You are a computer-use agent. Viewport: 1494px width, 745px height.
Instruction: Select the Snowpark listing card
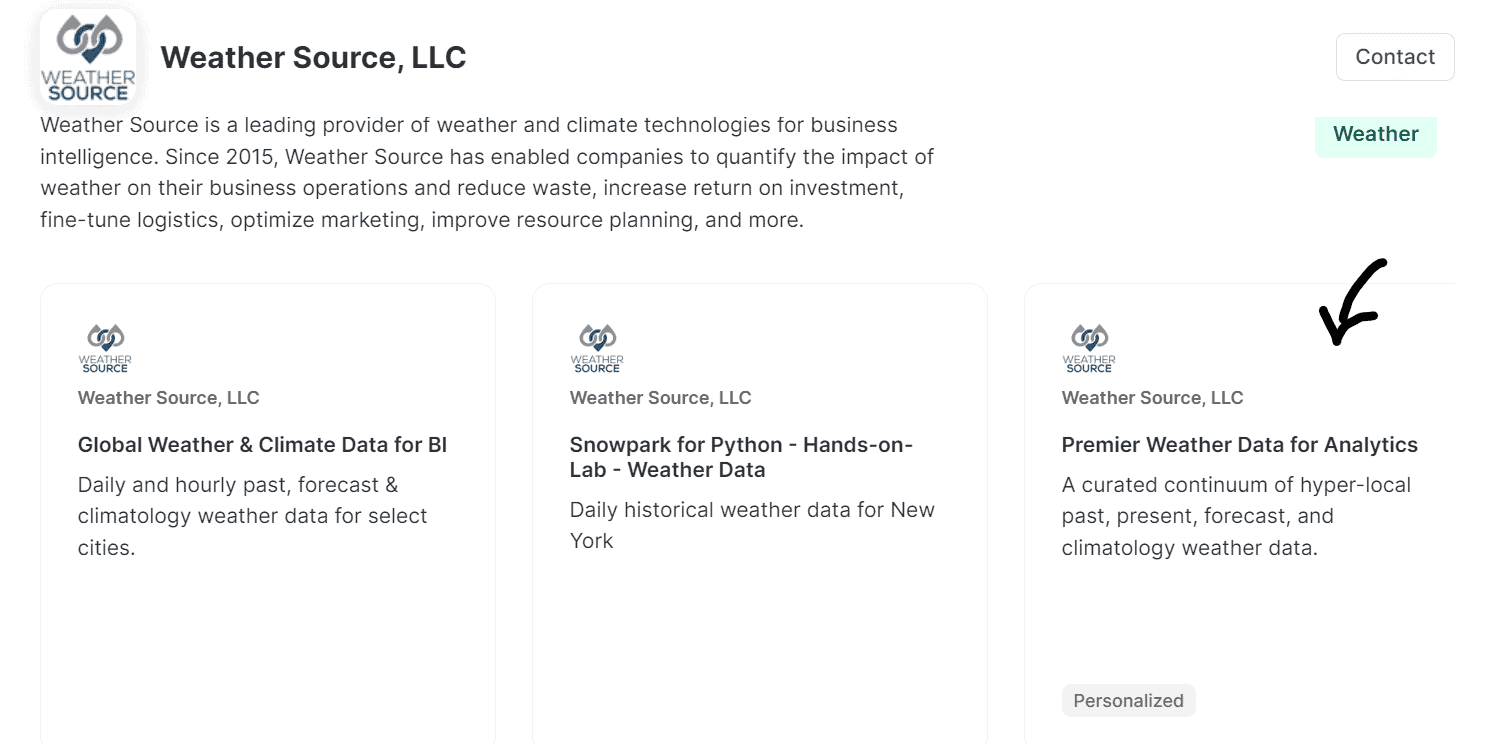coord(759,620)
